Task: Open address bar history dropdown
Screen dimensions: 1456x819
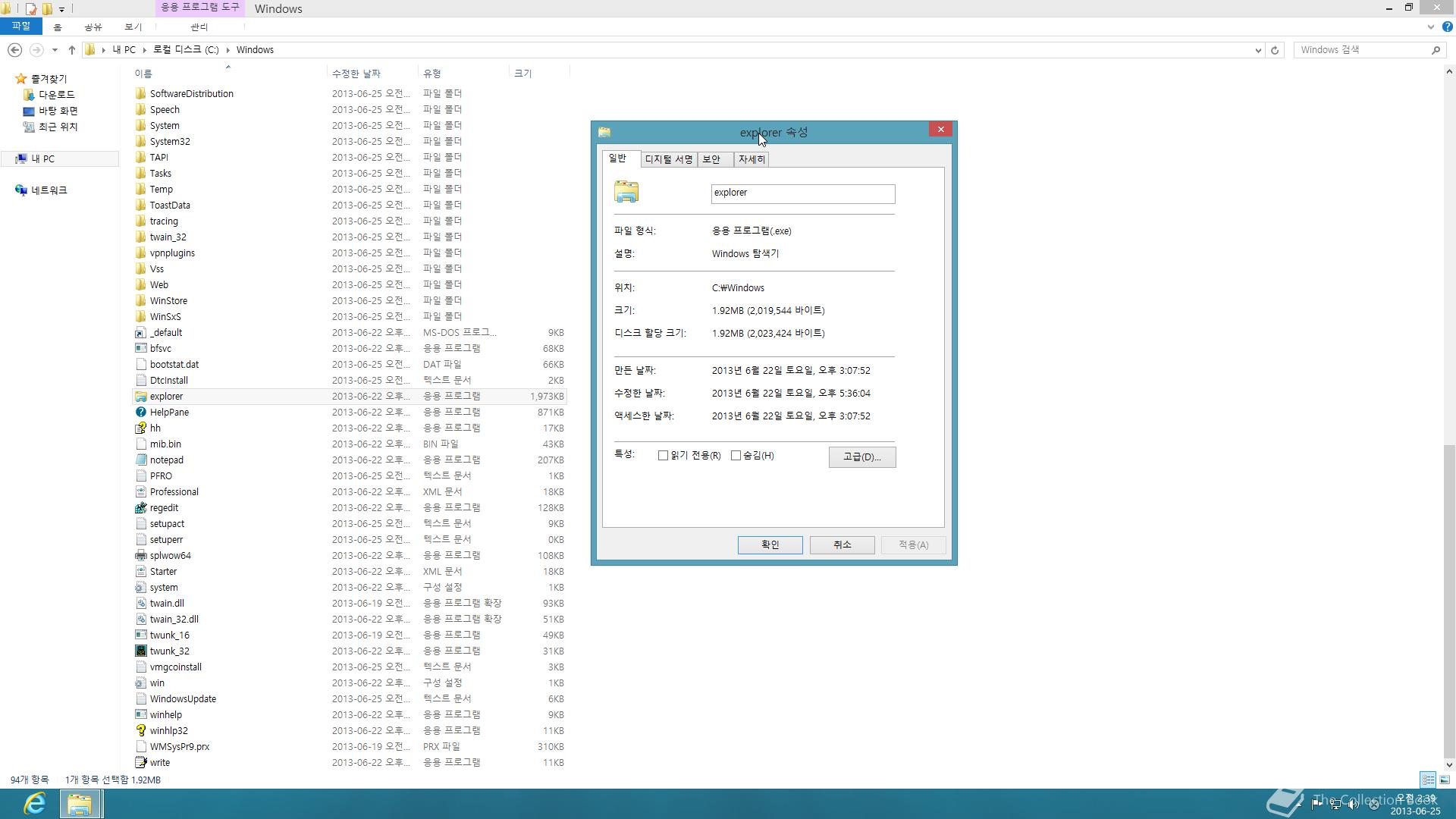Action: pyautogui.click(x=1258, y=50)
